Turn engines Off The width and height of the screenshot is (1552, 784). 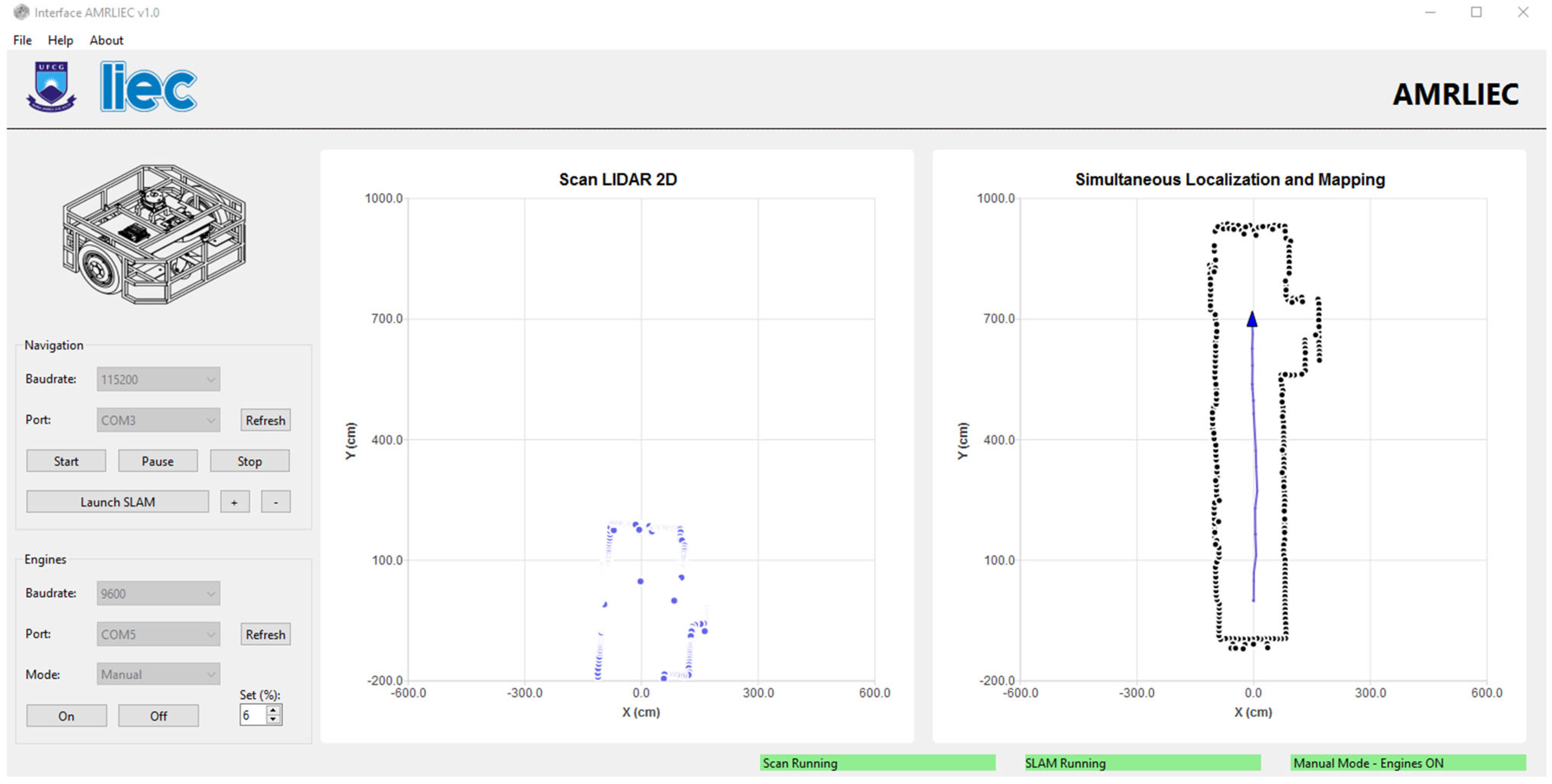click(158, 716)
